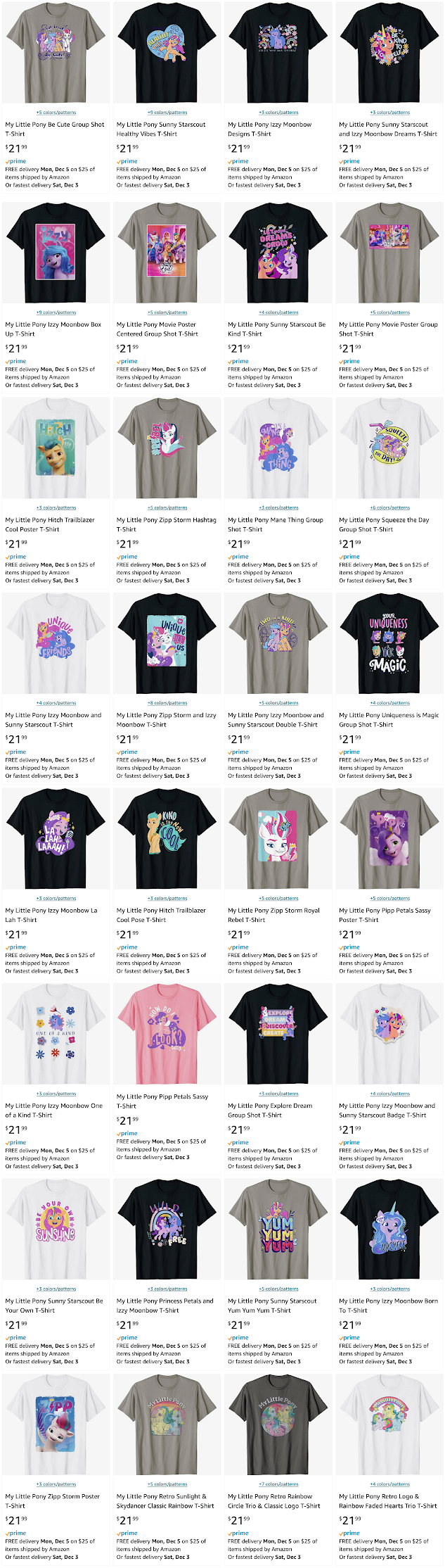Click the Sunny Starscout Healthy Vibes shirt thumbnail
Screen dimensions: 445x1568
167,53
